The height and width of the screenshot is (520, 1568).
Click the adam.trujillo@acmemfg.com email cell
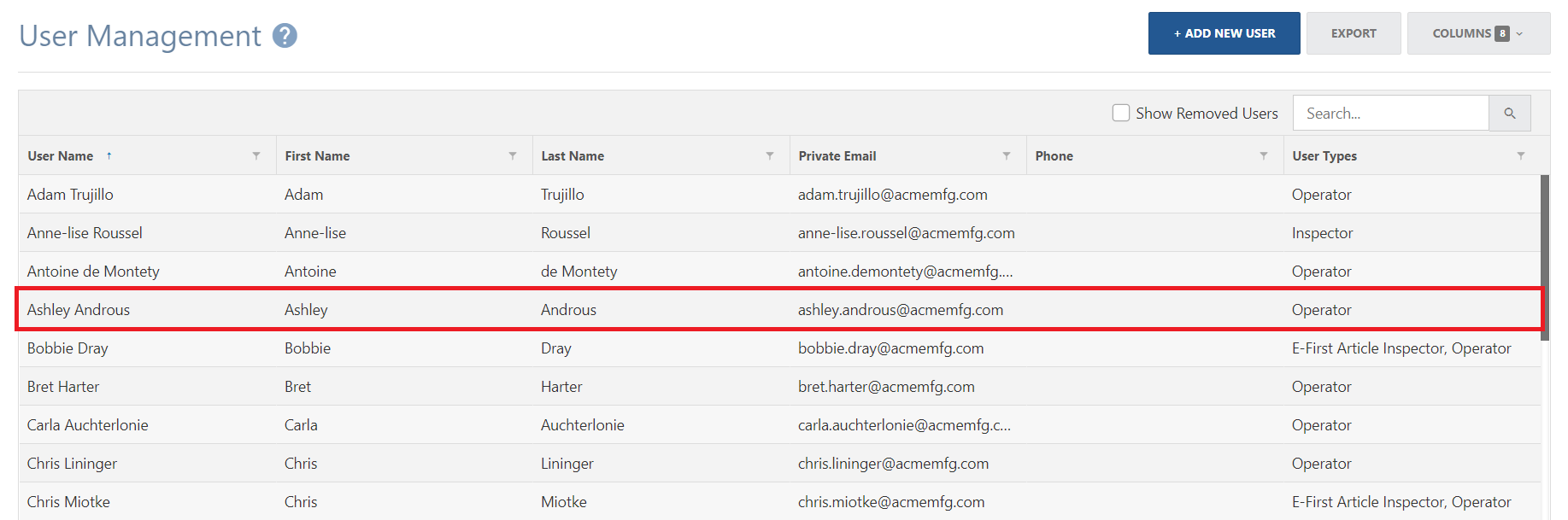click(x=907, y=194)
